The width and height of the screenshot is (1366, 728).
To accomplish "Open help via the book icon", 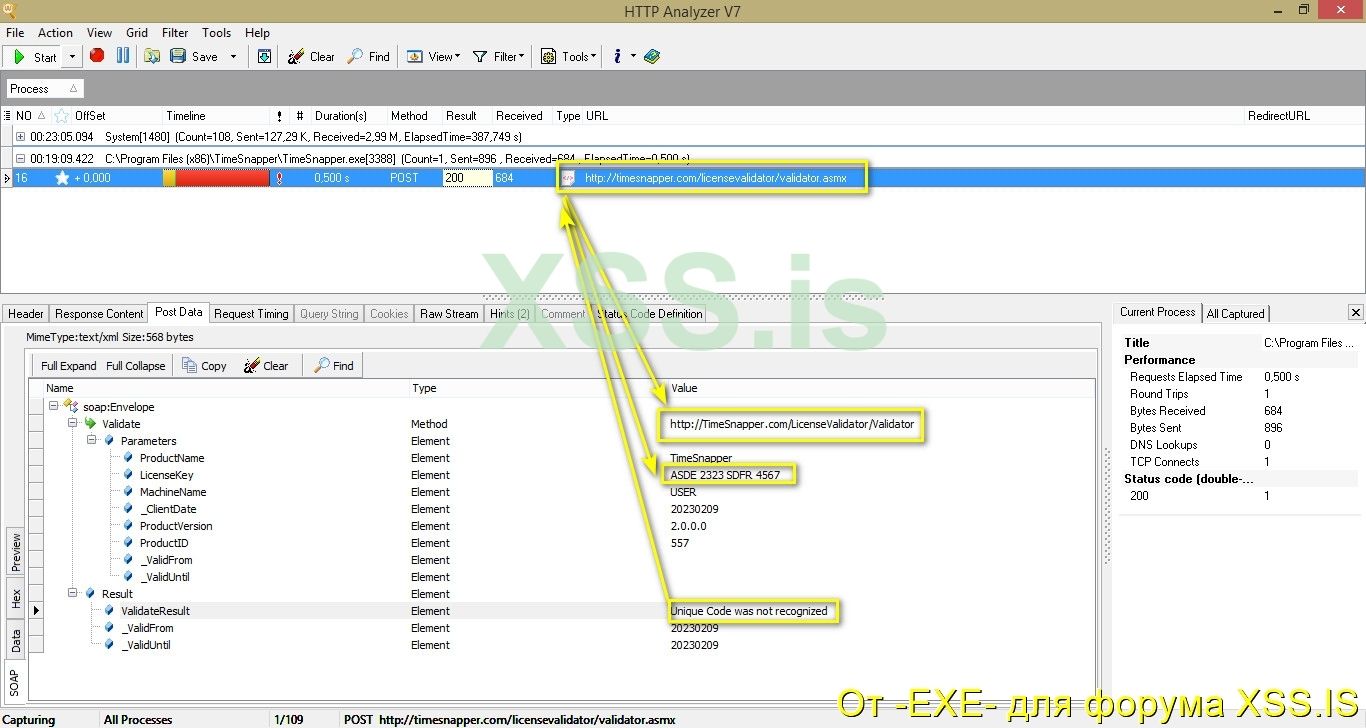I will coord(652,56).
